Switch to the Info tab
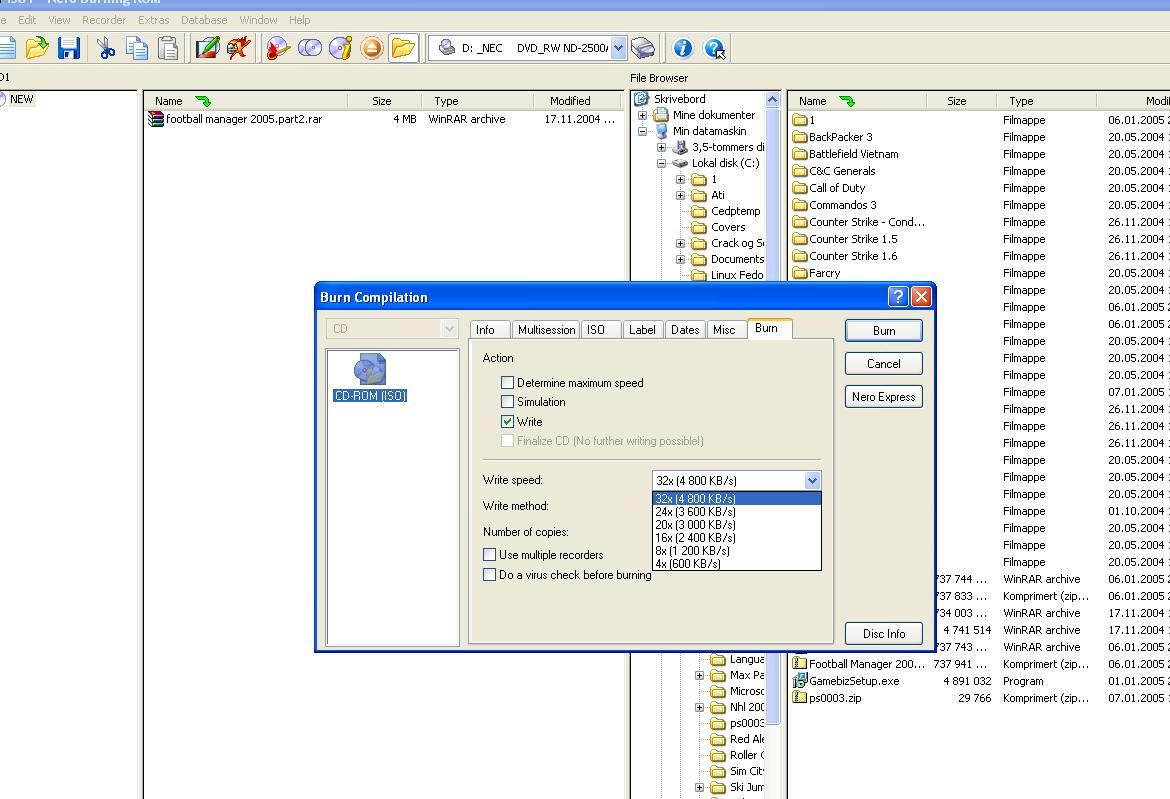 tap(490, 330)
